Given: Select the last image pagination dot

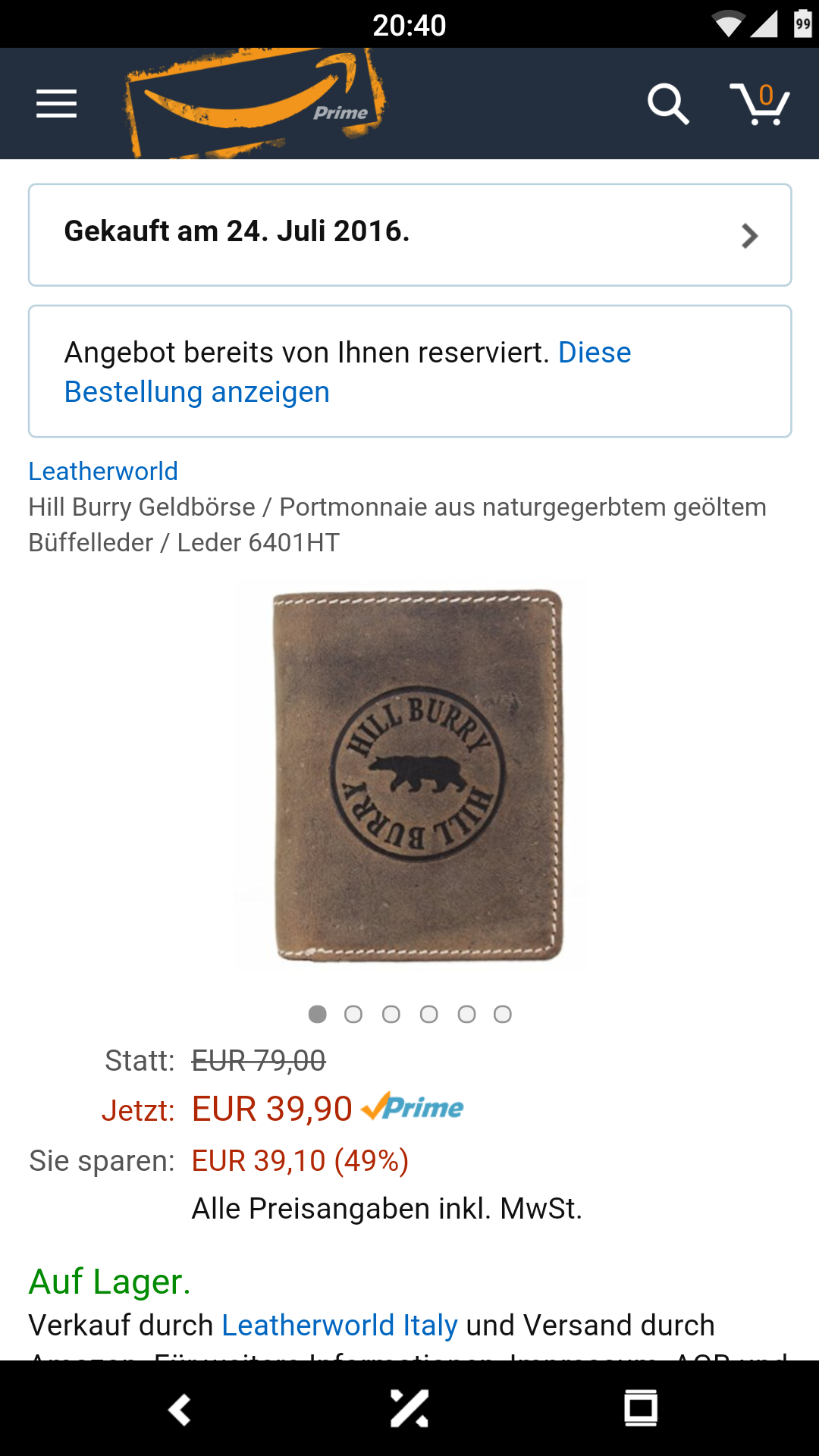Looking at the screenshot, I should point(503,1015).
